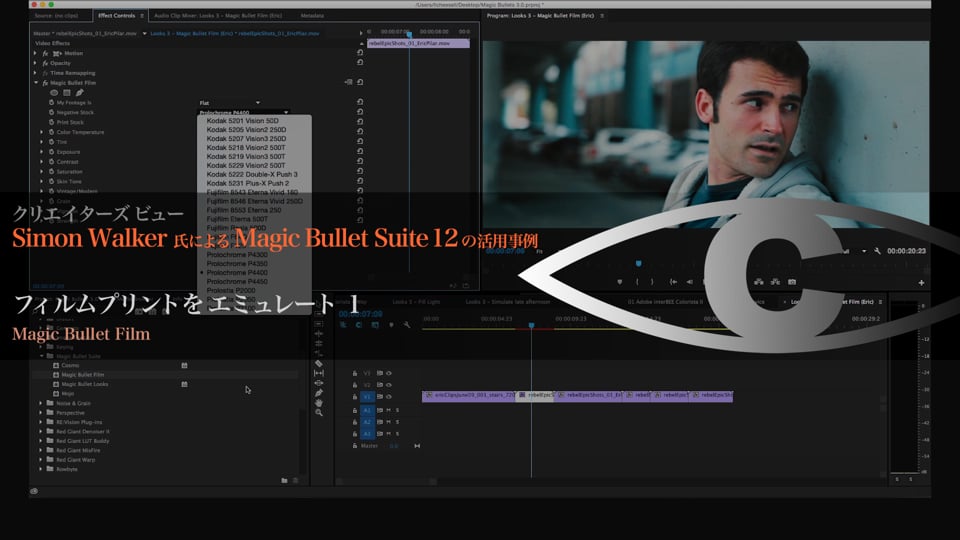Click Export Frame camera icon in Program monitor
960x540 pixels.
(x=792, y=282)
